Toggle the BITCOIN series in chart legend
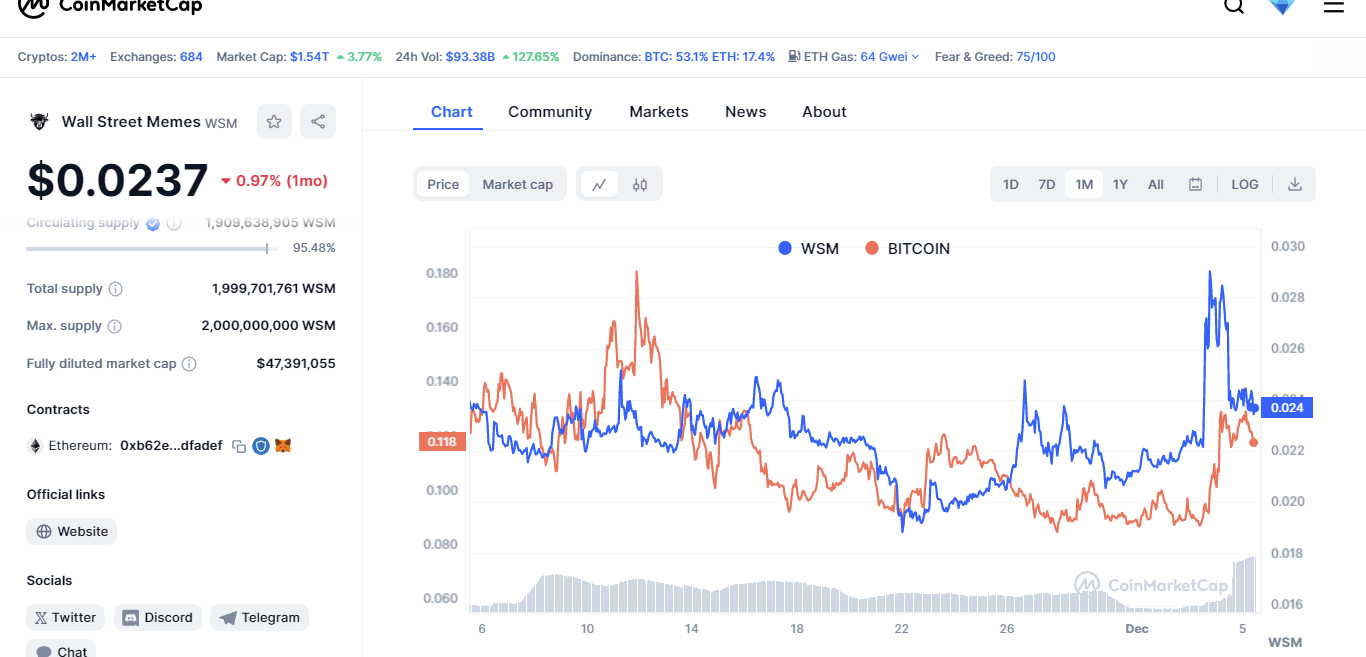1366x657 pixels. point(907,249)
